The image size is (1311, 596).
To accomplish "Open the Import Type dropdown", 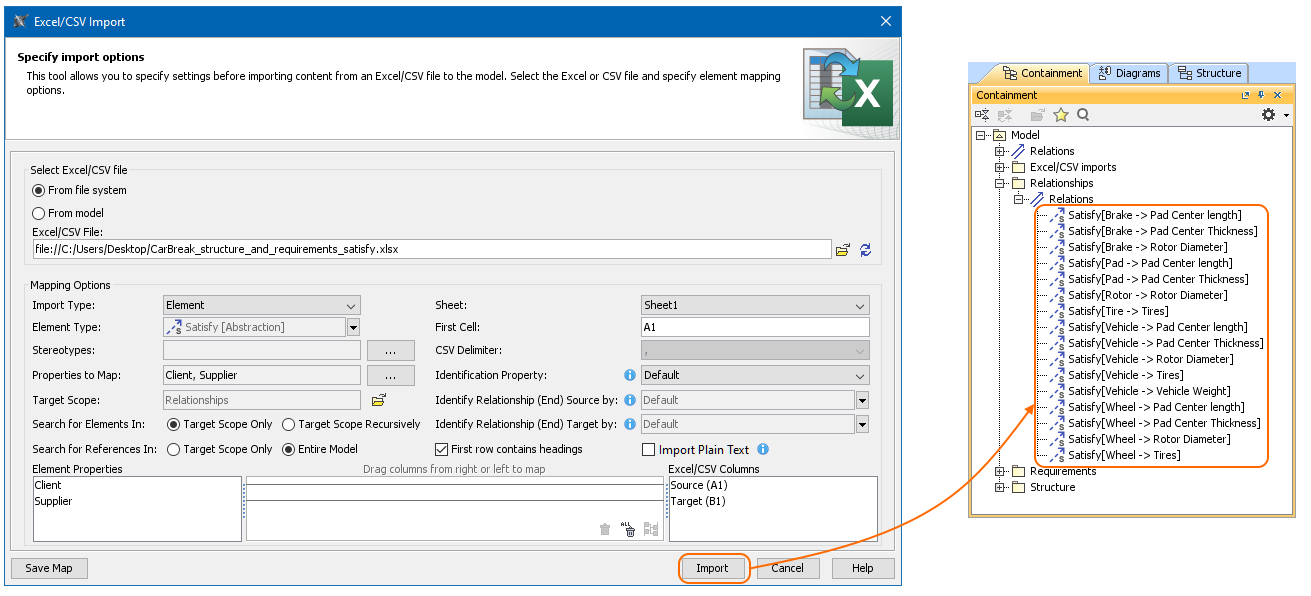I will click(261, 306).
